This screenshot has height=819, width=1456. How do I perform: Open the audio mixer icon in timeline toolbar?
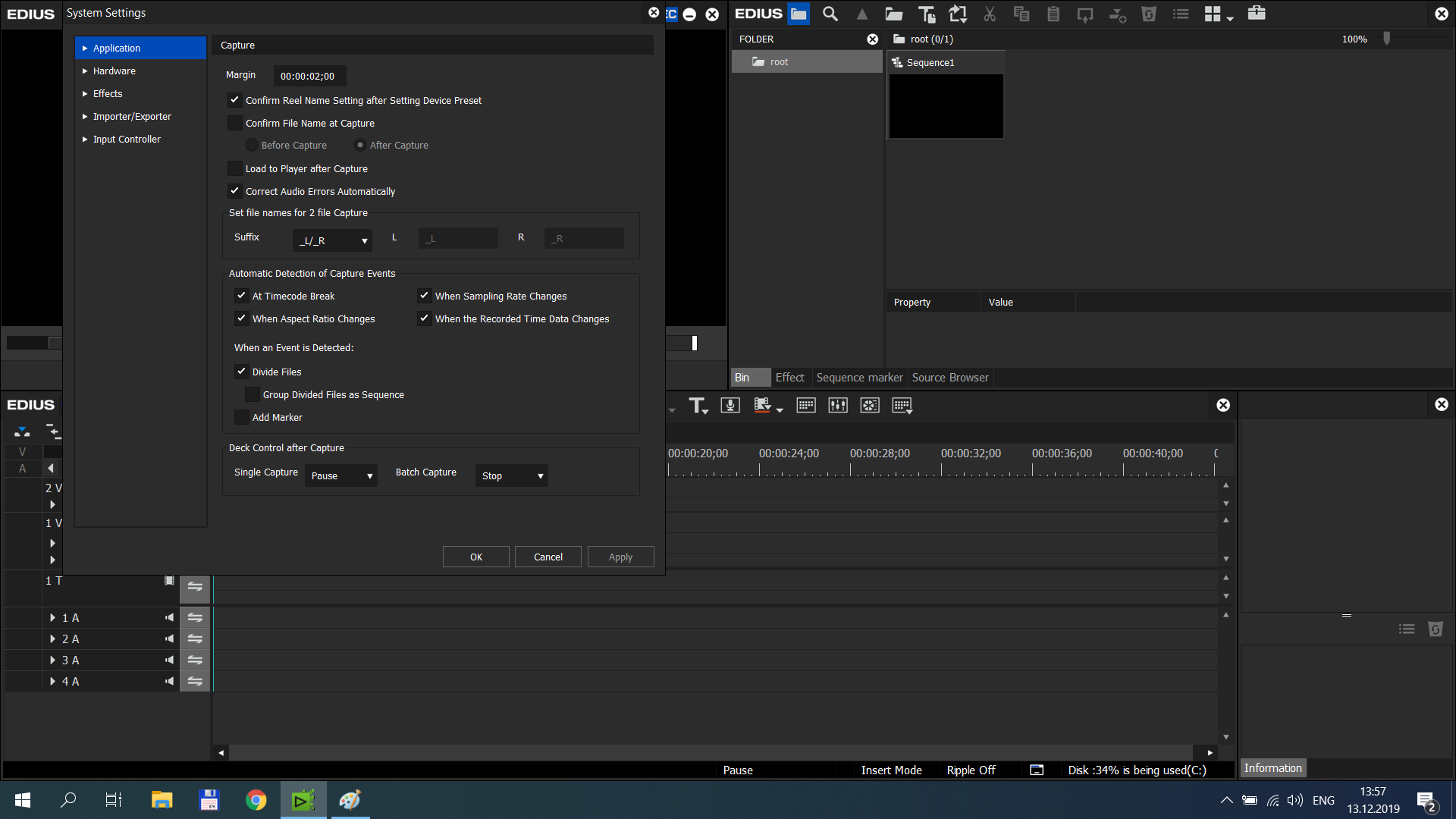[x=838, y=405]
